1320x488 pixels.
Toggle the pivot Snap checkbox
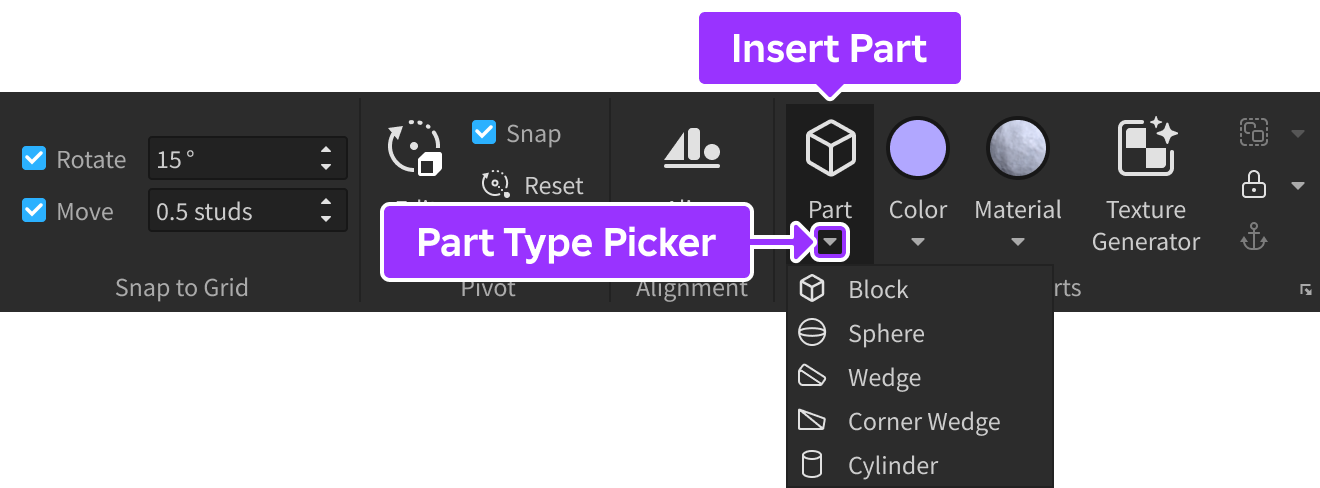pyautogui.click(x=485, y=133)
